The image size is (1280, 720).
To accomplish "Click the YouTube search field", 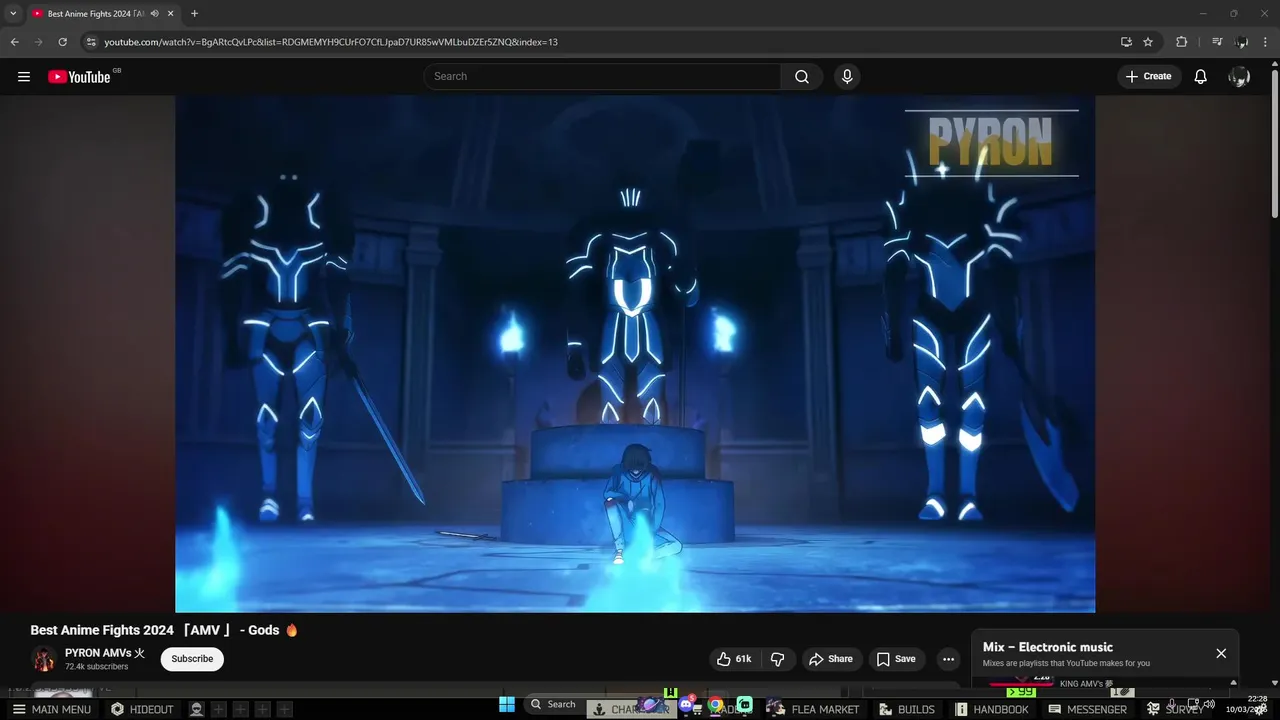I will coord(603,76).
